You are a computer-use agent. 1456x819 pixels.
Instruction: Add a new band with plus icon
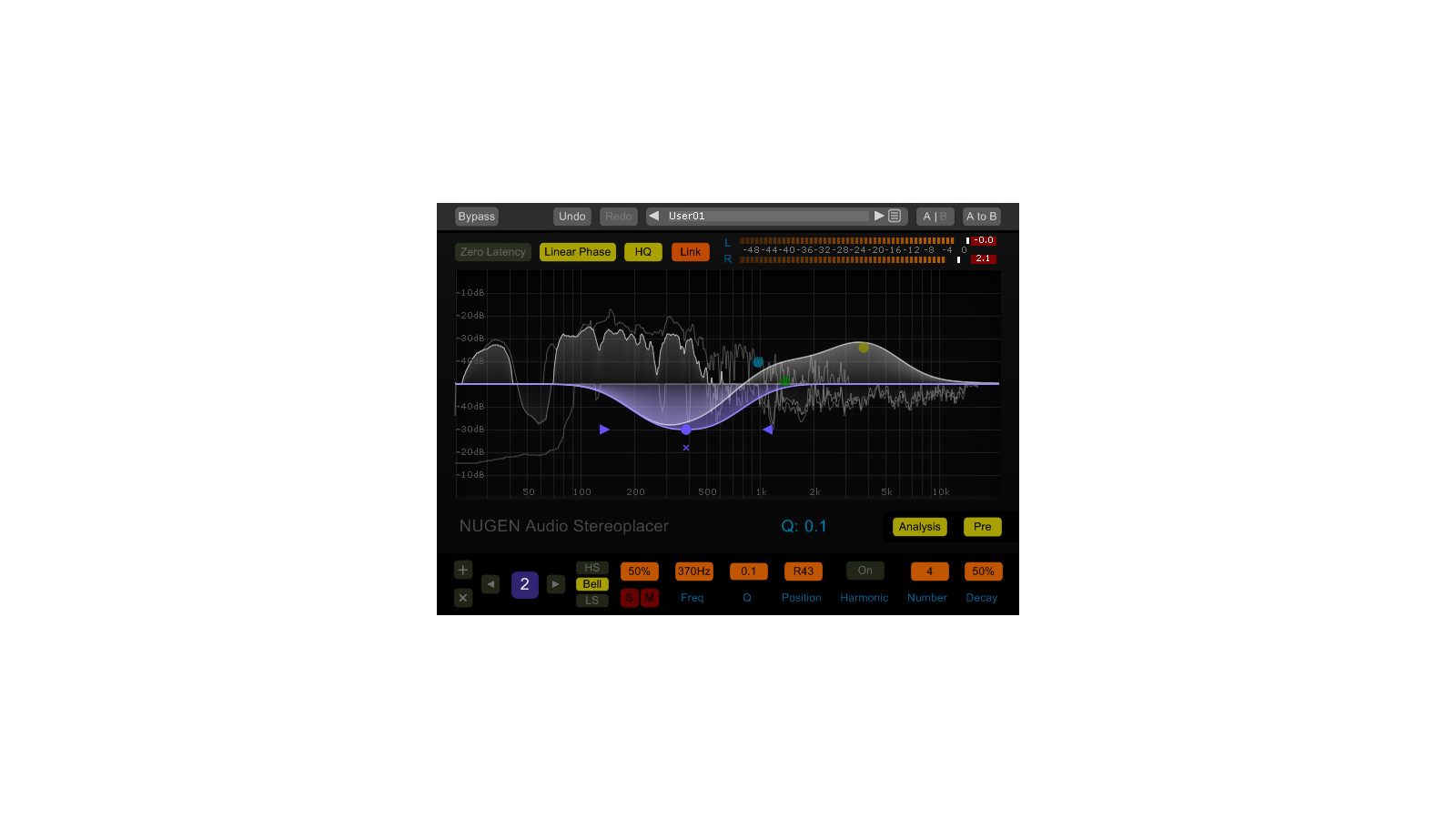click(x=463, y=570)
